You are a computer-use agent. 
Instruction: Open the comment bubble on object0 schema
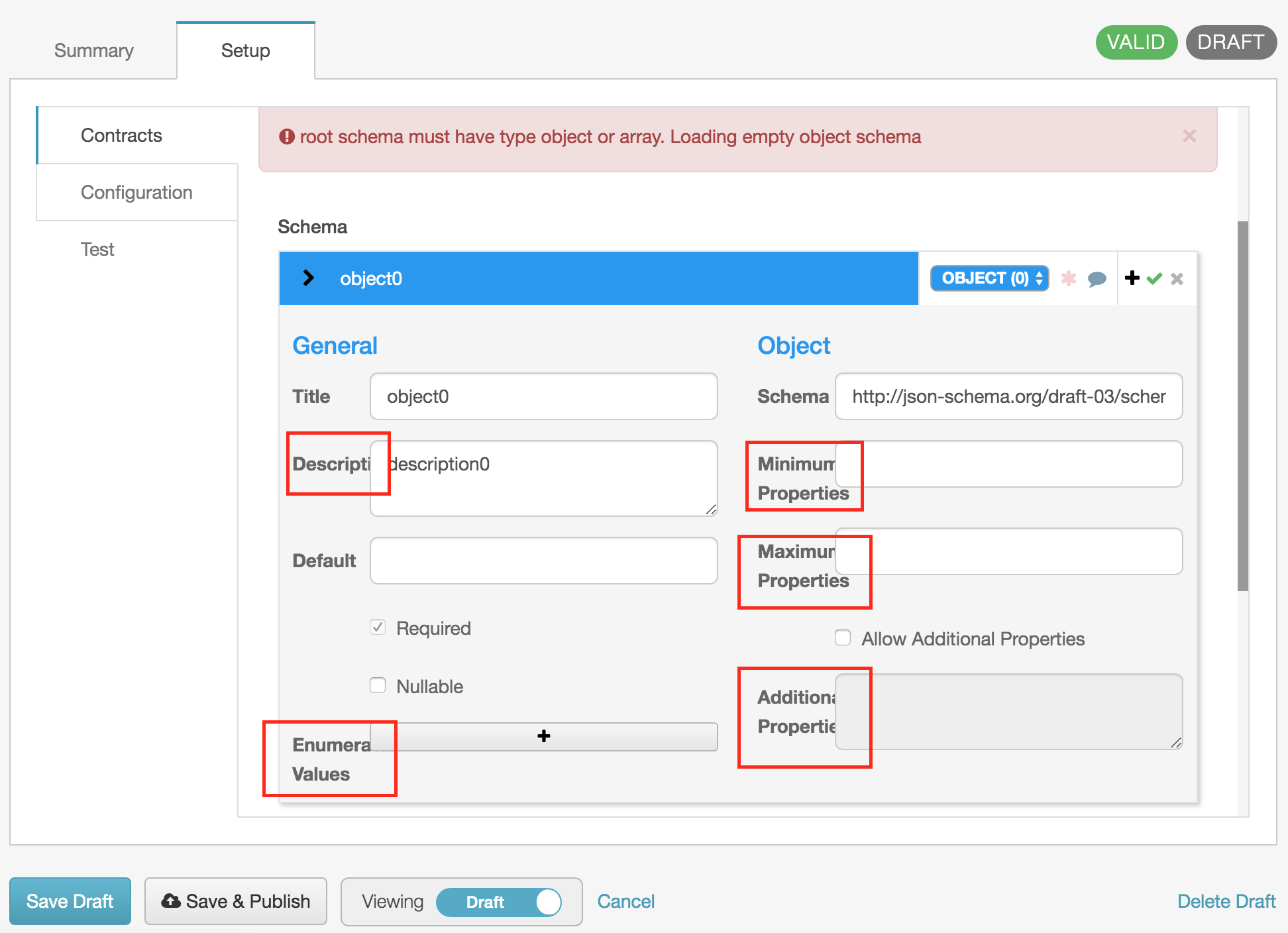coord(1098,278)
